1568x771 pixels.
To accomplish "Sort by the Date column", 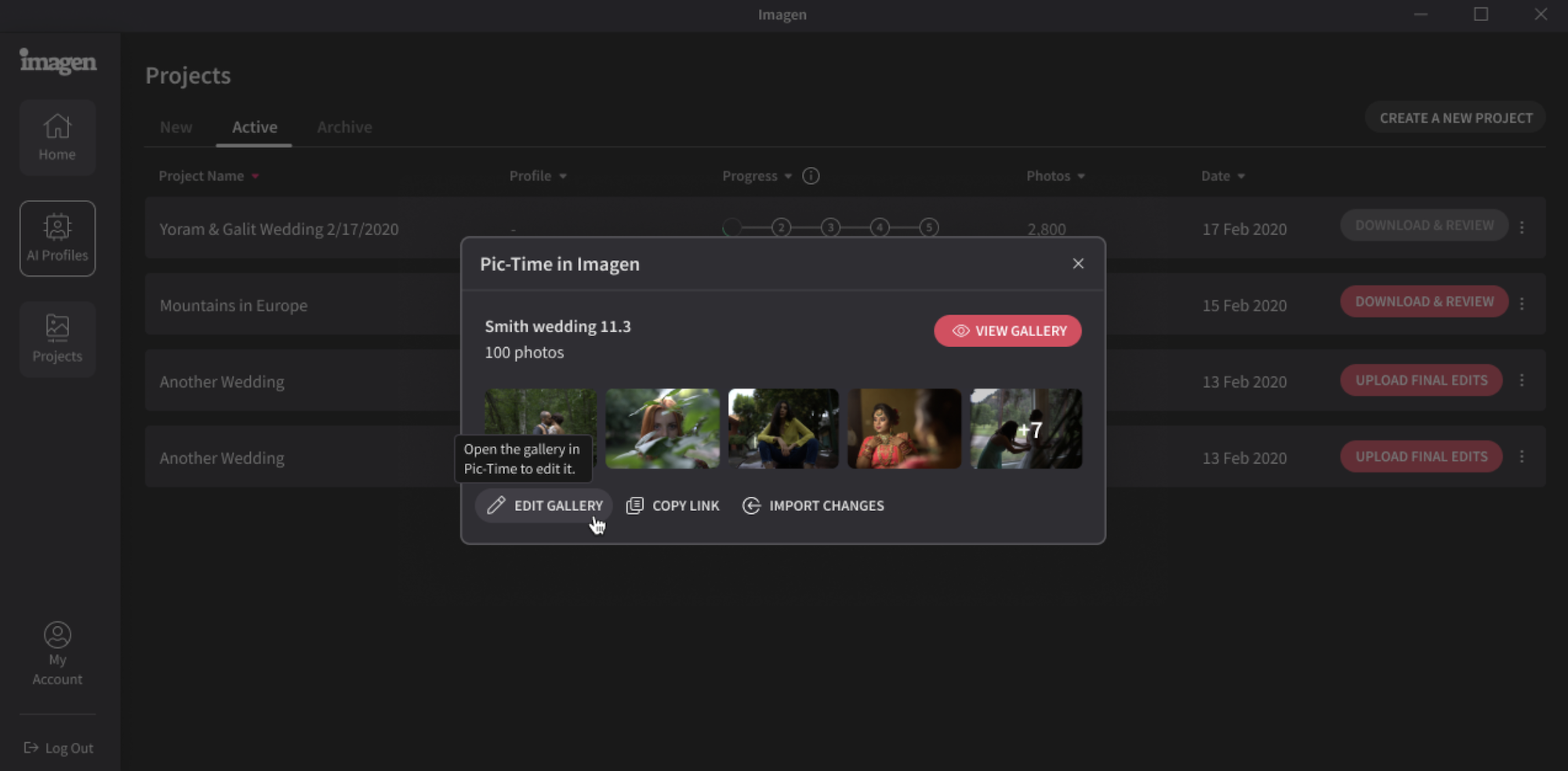I will (1223, 176).
